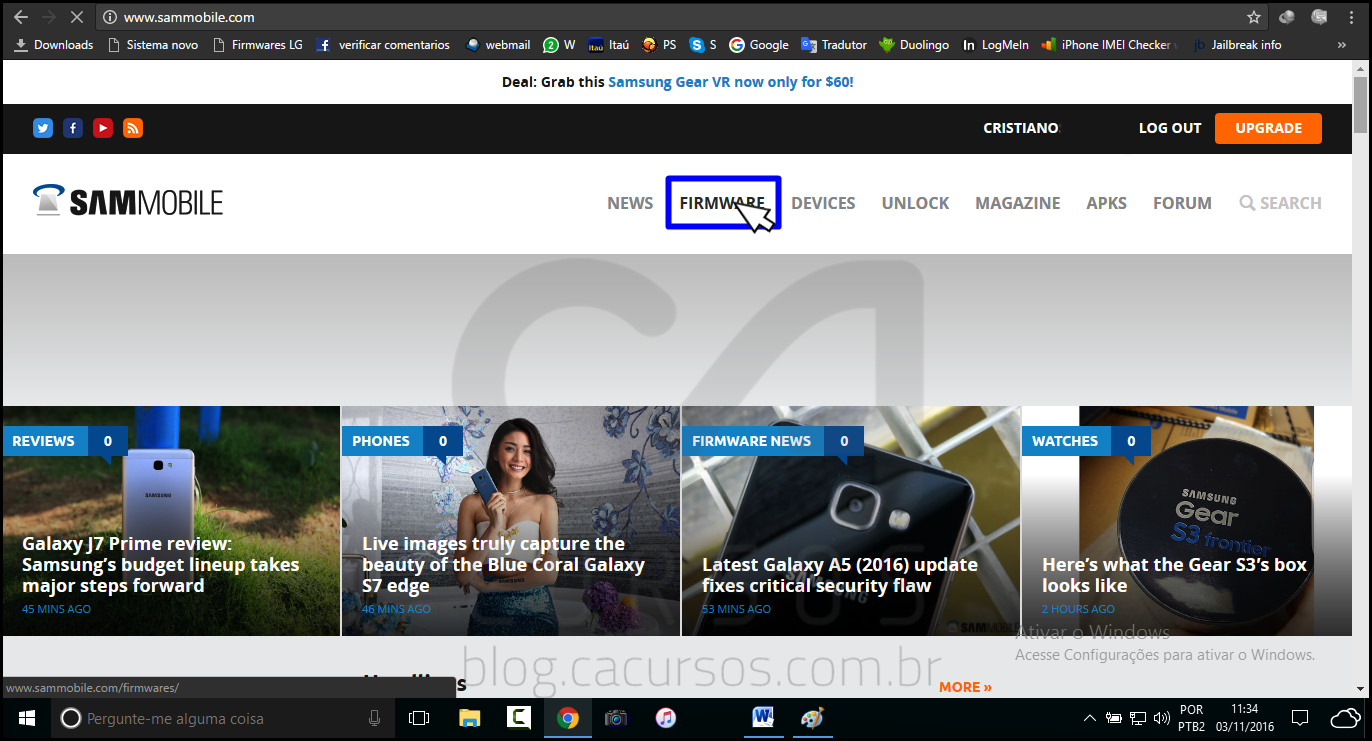Open the NEWS menu item
The image size is (1372, 741).
[630, 203]
